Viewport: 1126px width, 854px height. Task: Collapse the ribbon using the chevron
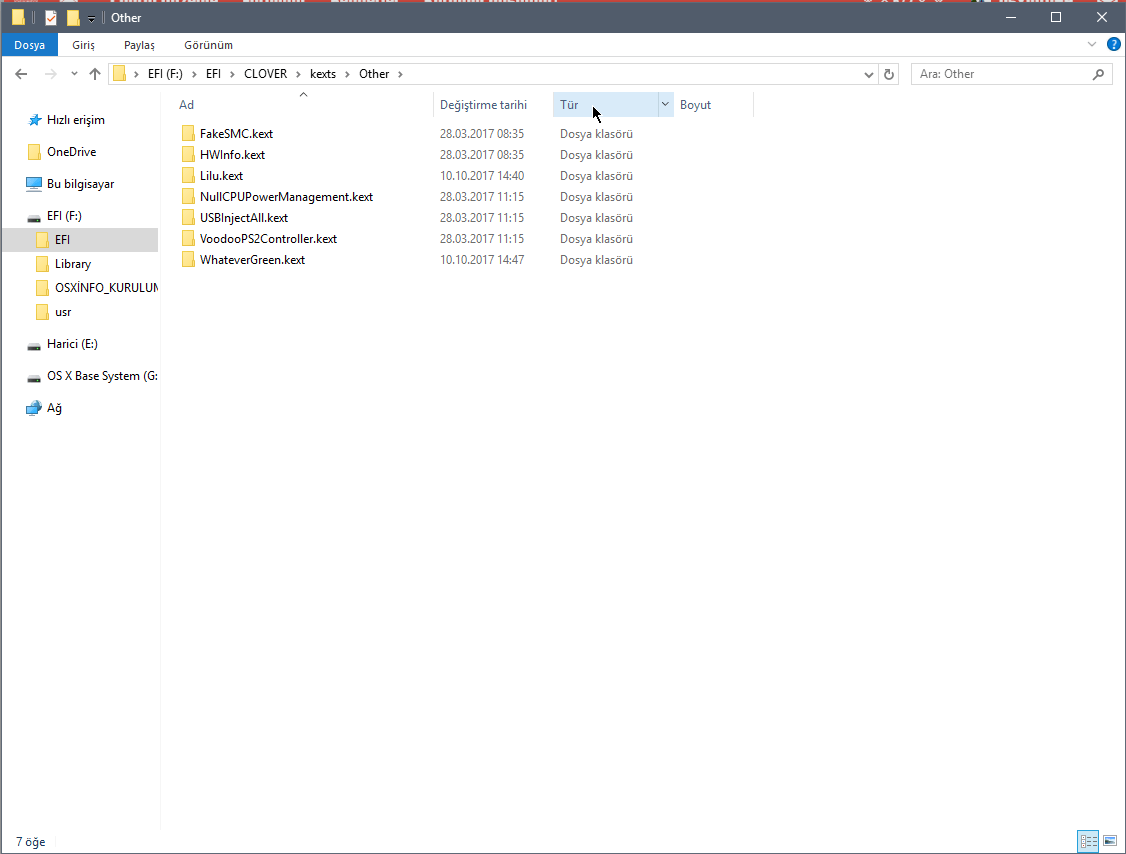click(x=1091, y=45)
